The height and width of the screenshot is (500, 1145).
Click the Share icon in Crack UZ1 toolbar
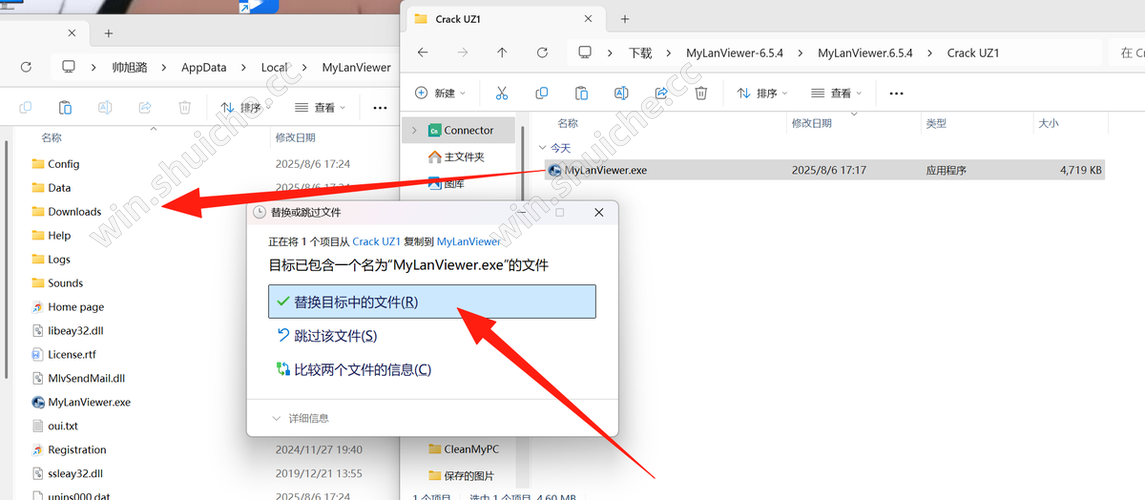662,93
